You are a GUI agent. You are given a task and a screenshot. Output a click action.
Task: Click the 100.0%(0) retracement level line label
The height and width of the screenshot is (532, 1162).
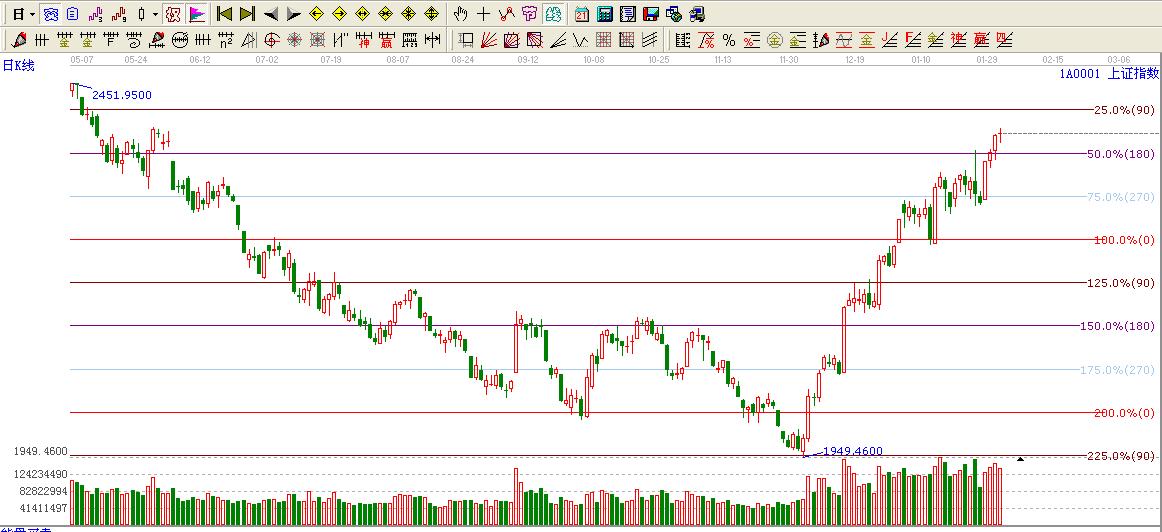1124,240
